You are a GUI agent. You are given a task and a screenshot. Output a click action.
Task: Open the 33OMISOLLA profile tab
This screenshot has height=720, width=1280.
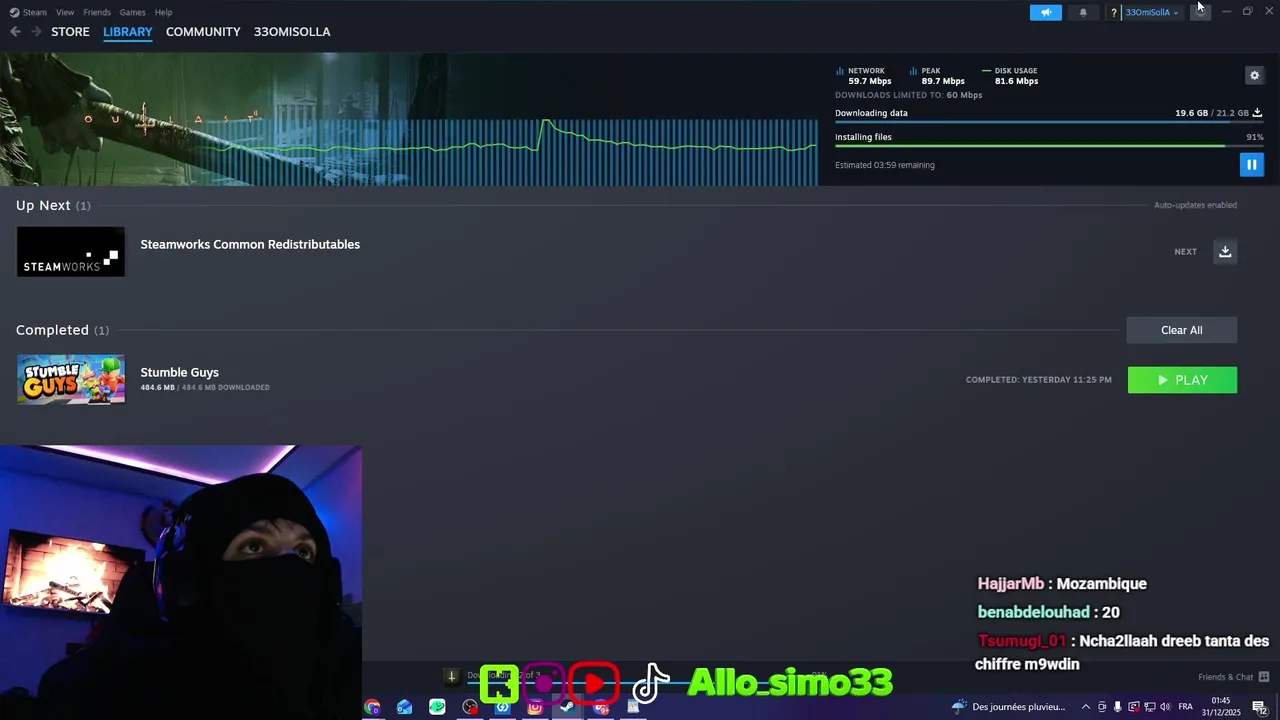[292, 32]
